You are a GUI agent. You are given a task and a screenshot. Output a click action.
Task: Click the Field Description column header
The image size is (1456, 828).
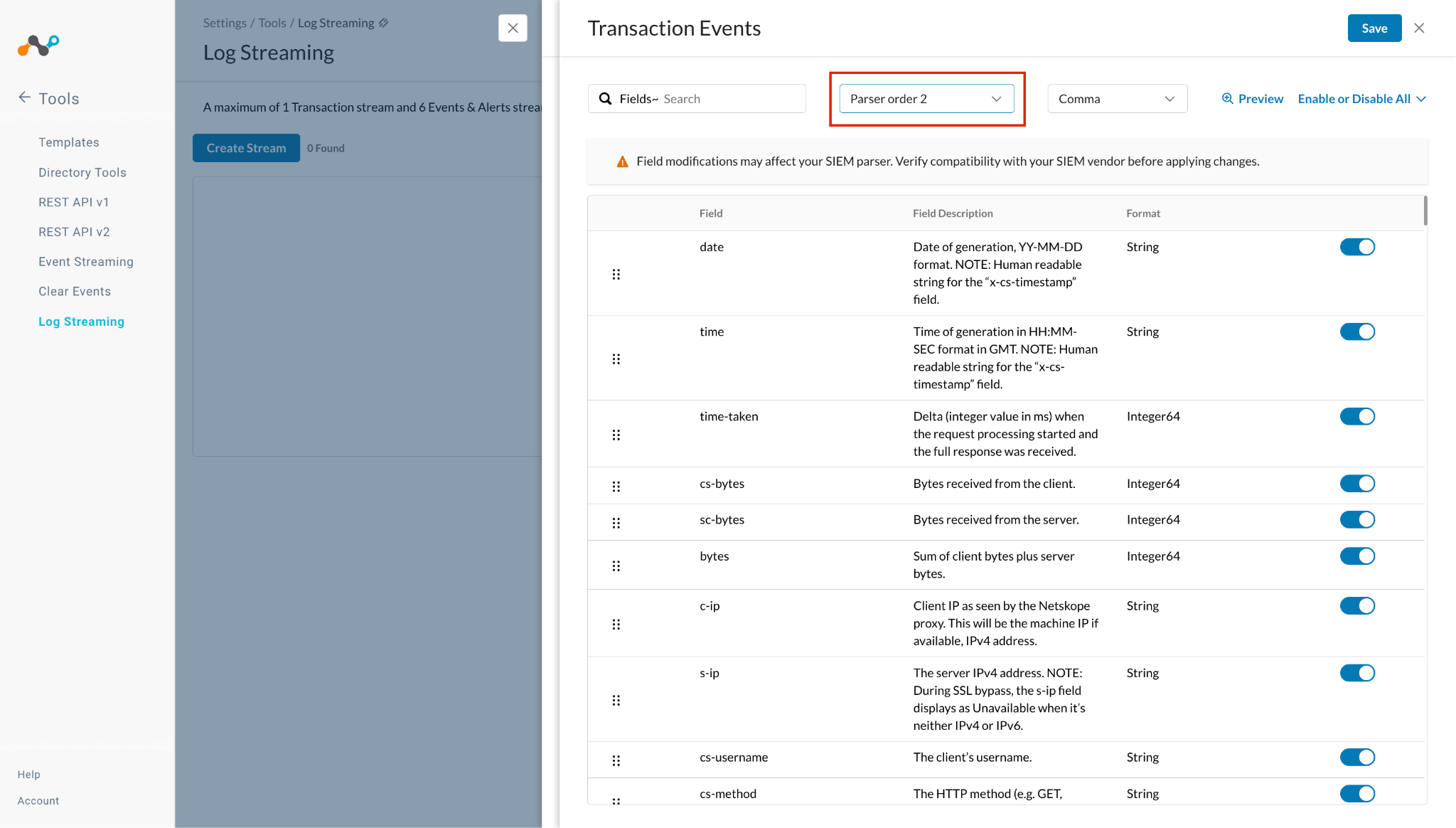[x=953, y=213]
